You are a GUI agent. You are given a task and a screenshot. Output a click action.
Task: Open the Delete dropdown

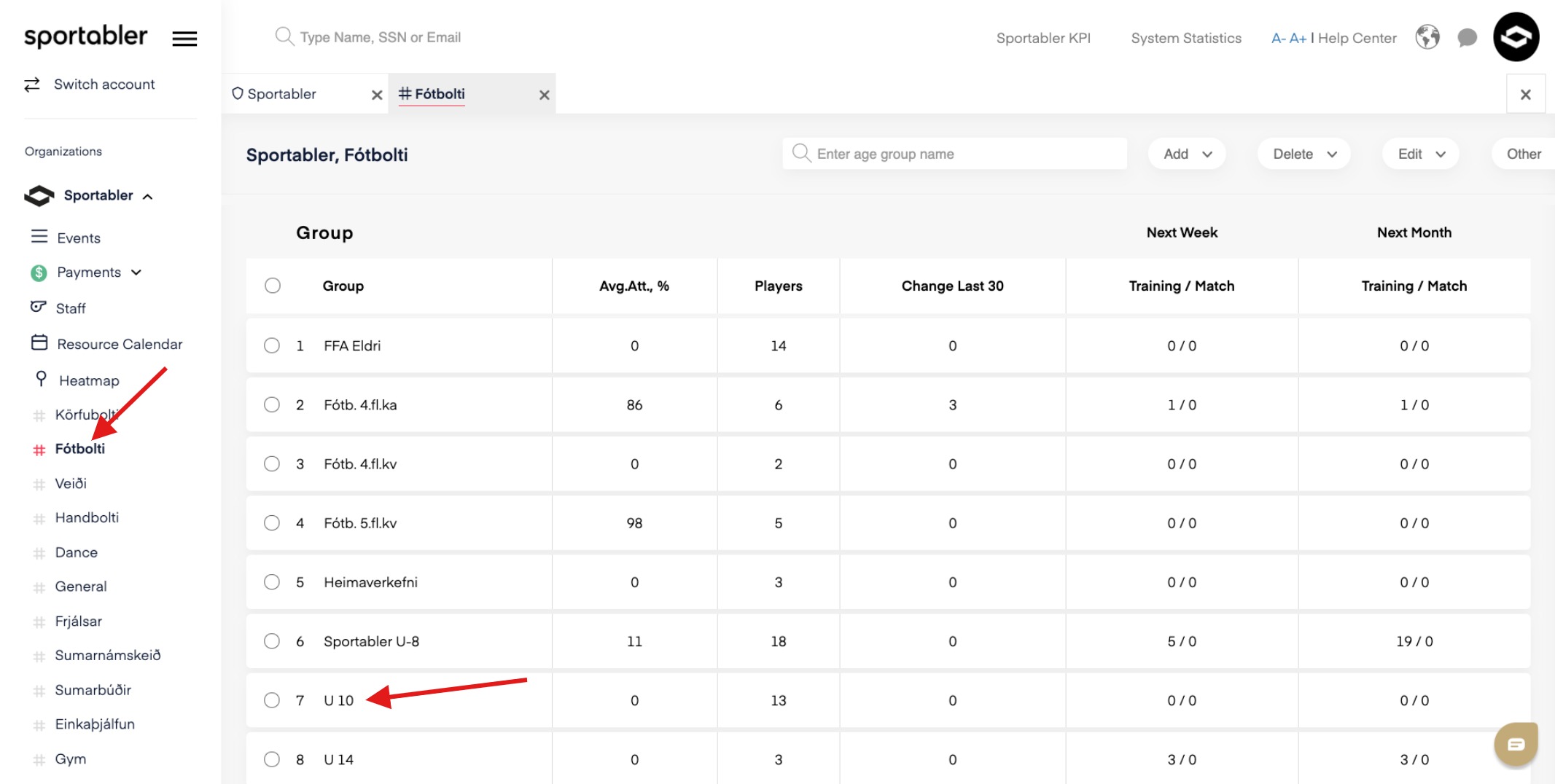click(x=1303, y=154)
